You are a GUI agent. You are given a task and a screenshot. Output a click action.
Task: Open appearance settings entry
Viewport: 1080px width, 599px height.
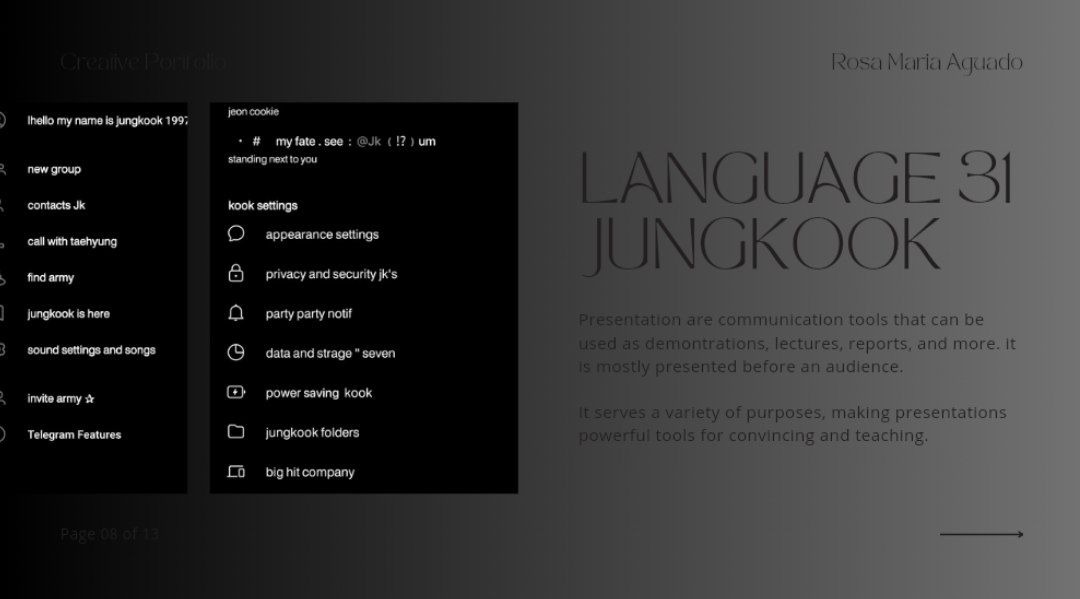click(x=322, y=234)
